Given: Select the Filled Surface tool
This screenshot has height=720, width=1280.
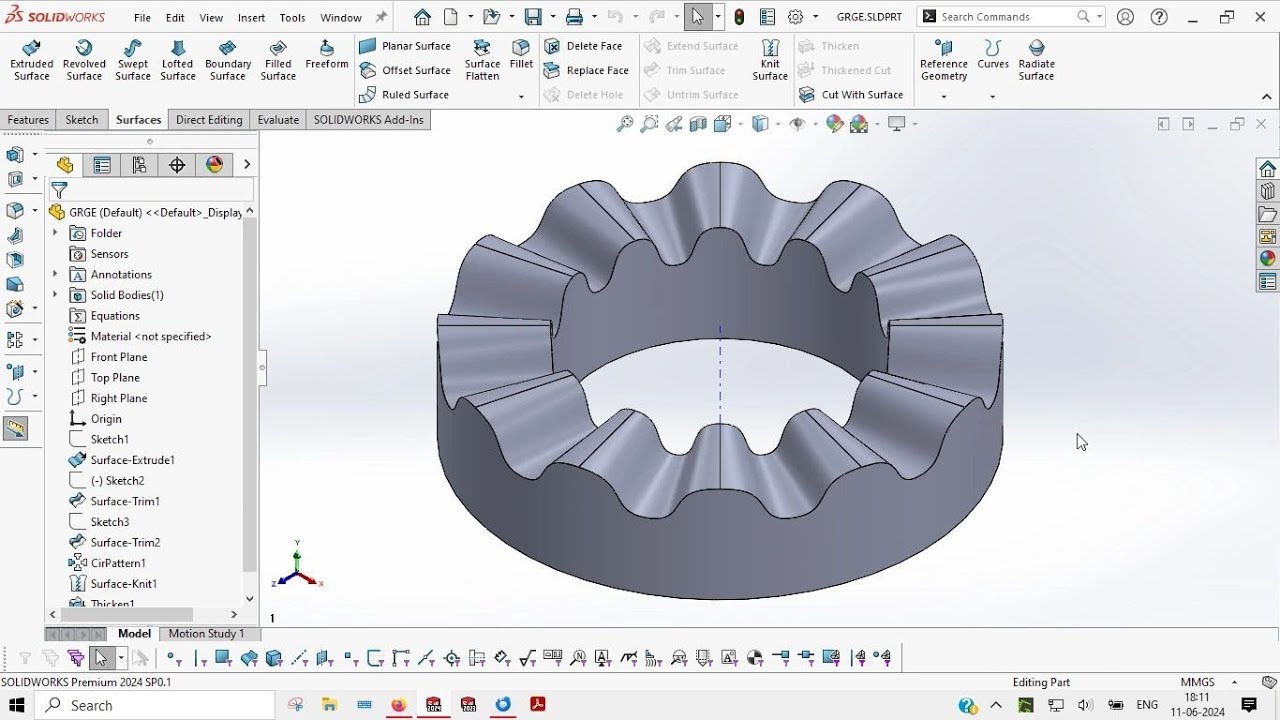Looking at the screenshot, I should pyautogui.click(x=278, y=61).
